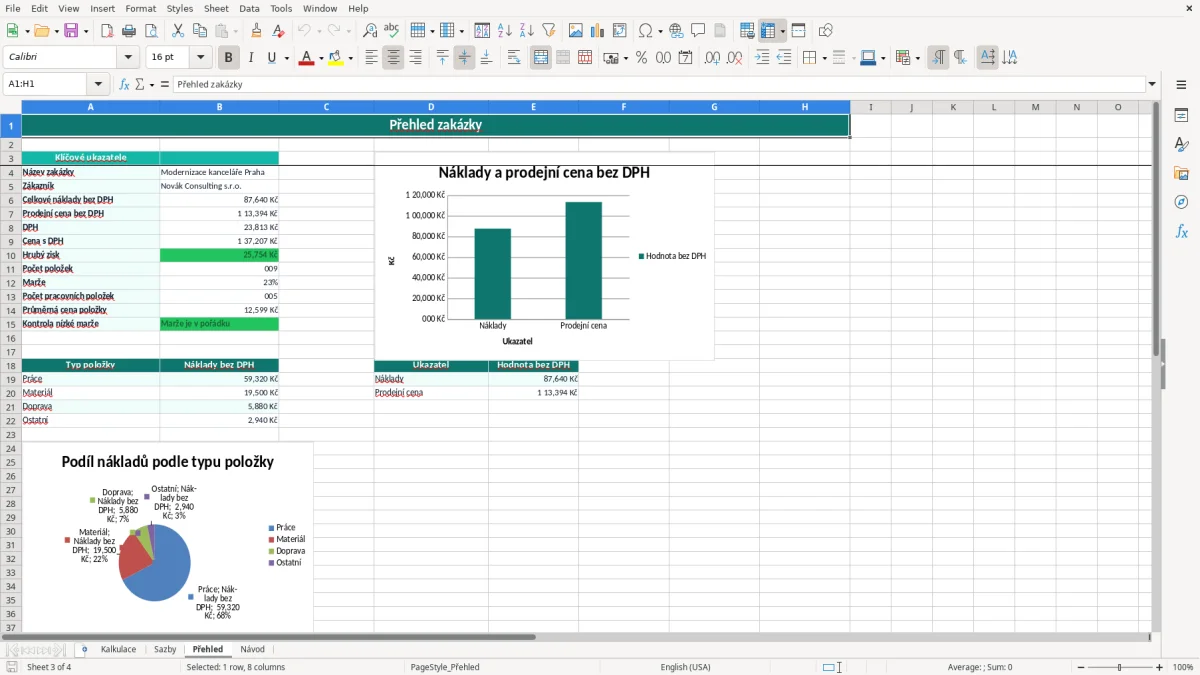Click the Cut scissors icon
1200x675 pixels.
pos(177,31)
